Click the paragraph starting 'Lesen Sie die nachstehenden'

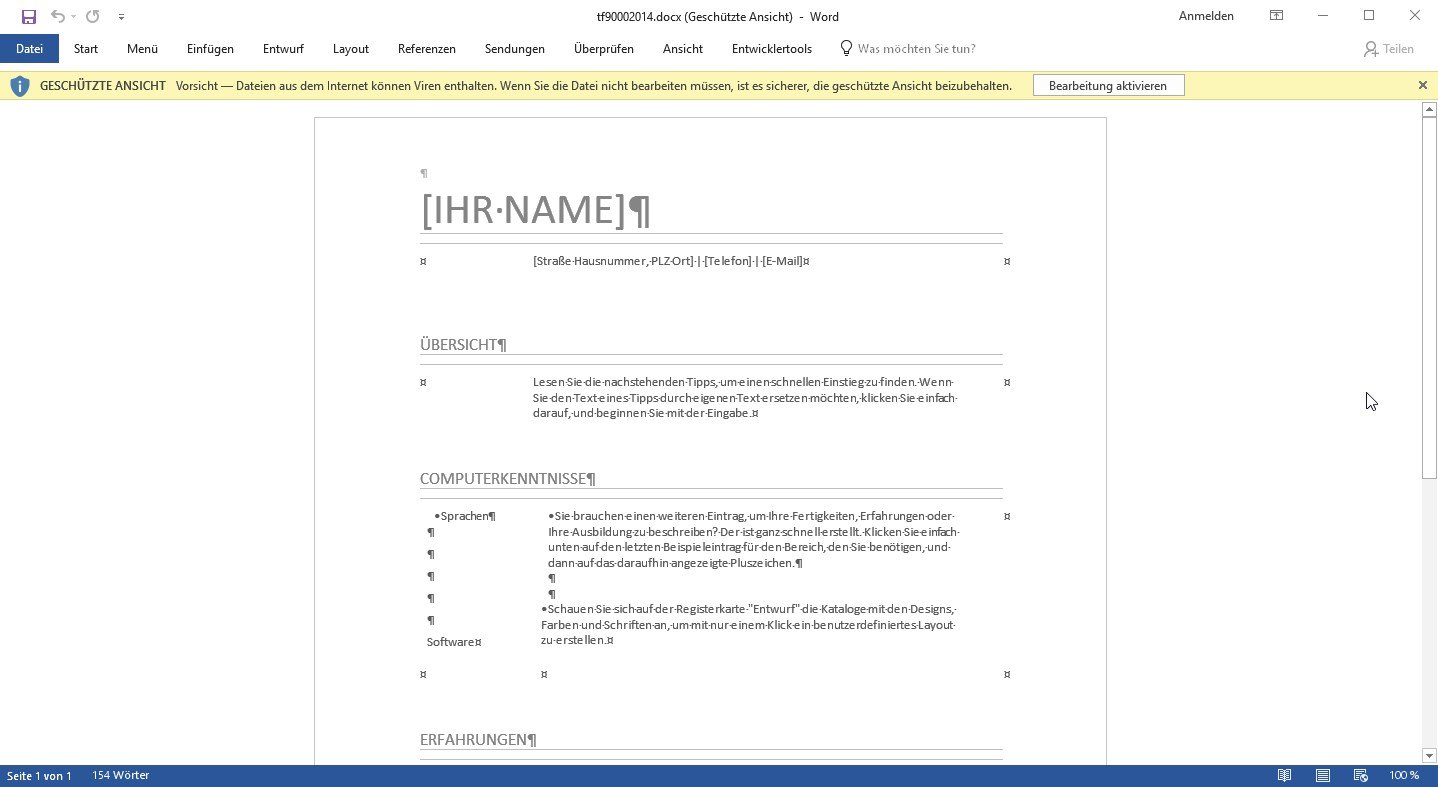click(745, 398)
